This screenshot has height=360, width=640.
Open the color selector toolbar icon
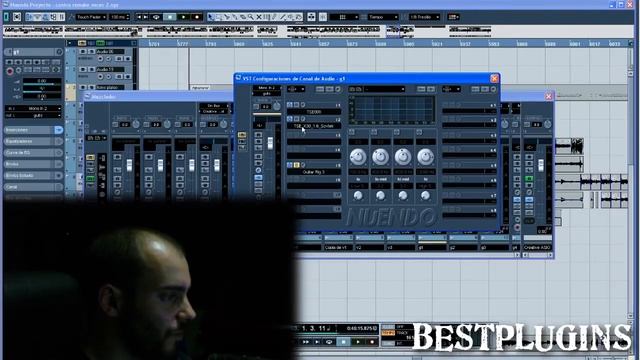[x=453, y=17]
